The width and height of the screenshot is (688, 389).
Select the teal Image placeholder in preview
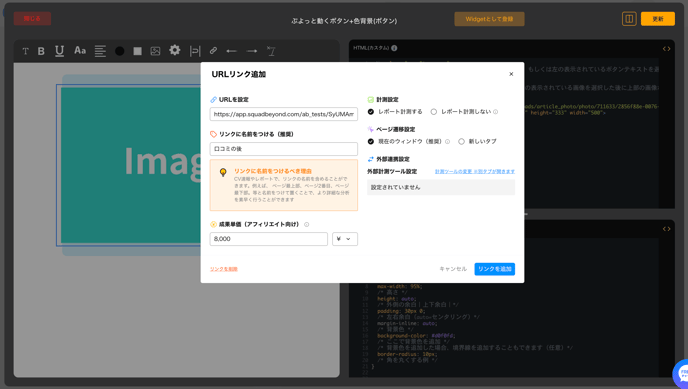click(131, 165)
